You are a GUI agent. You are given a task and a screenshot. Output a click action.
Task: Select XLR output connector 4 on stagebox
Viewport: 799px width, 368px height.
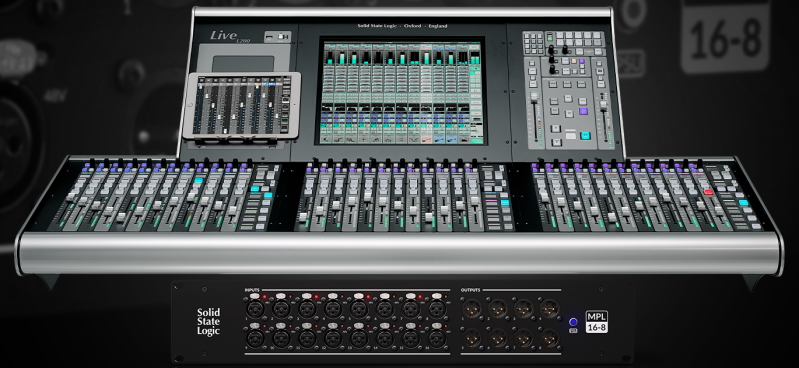549,309
